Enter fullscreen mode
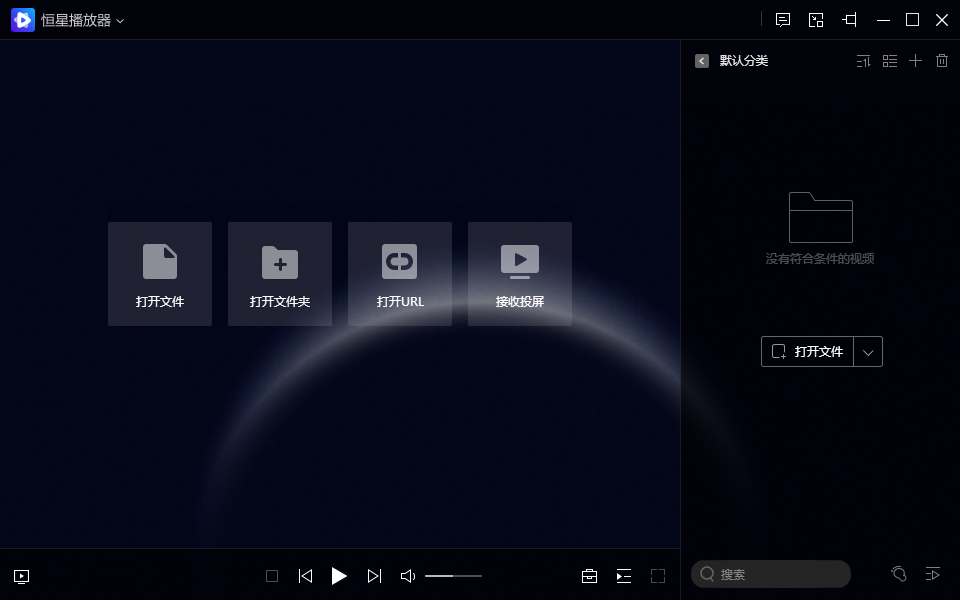 point(658,576)
